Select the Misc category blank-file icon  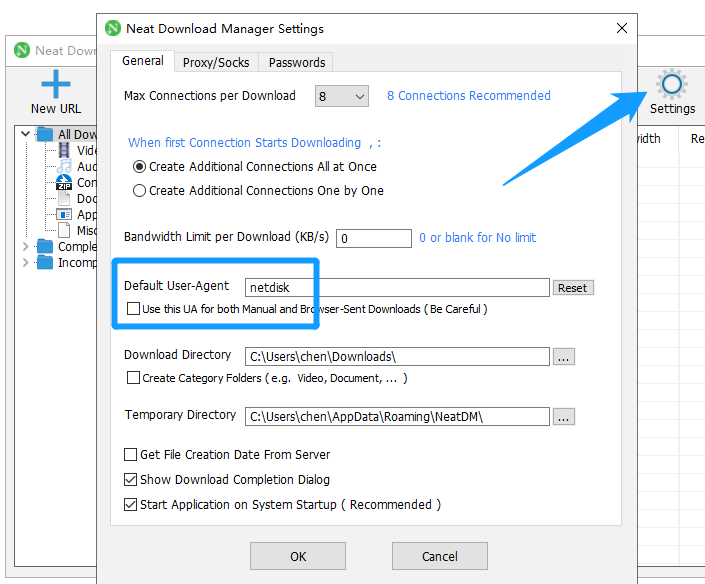click(64, 230)
